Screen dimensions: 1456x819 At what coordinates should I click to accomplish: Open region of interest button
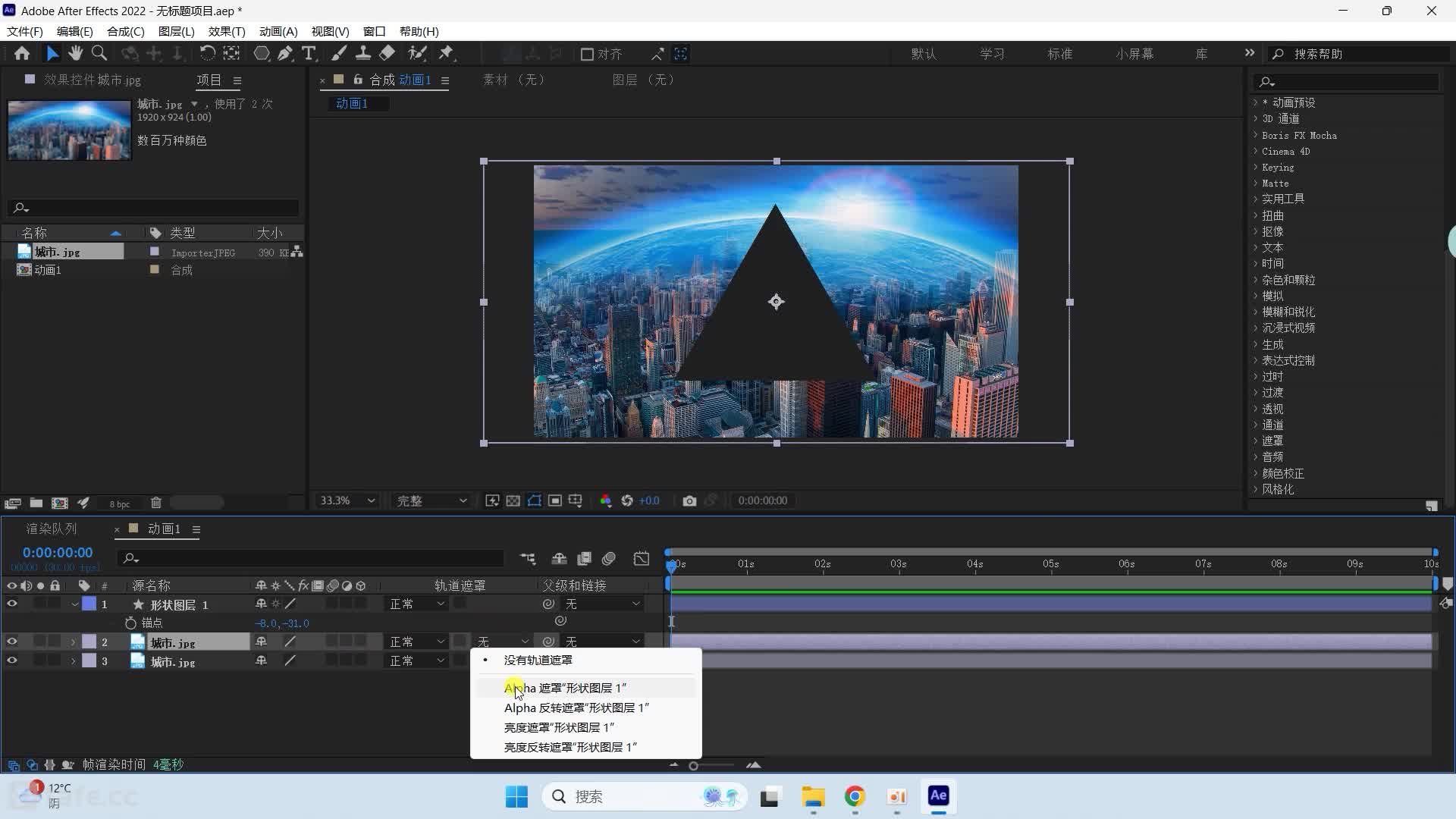click(555, 501)
